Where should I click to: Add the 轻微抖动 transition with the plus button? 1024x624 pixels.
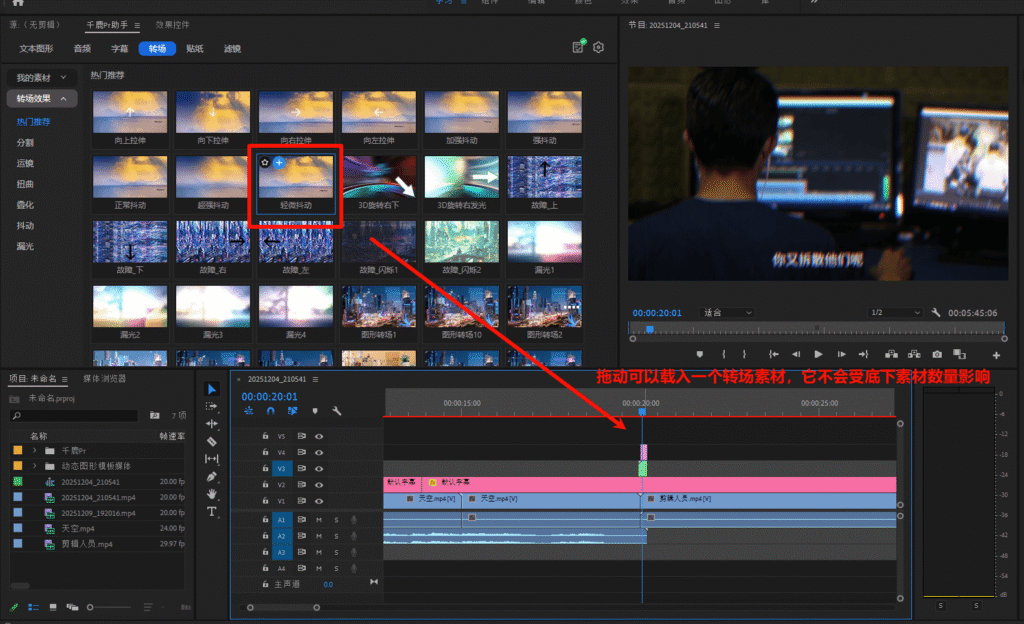tap(279, 162)
